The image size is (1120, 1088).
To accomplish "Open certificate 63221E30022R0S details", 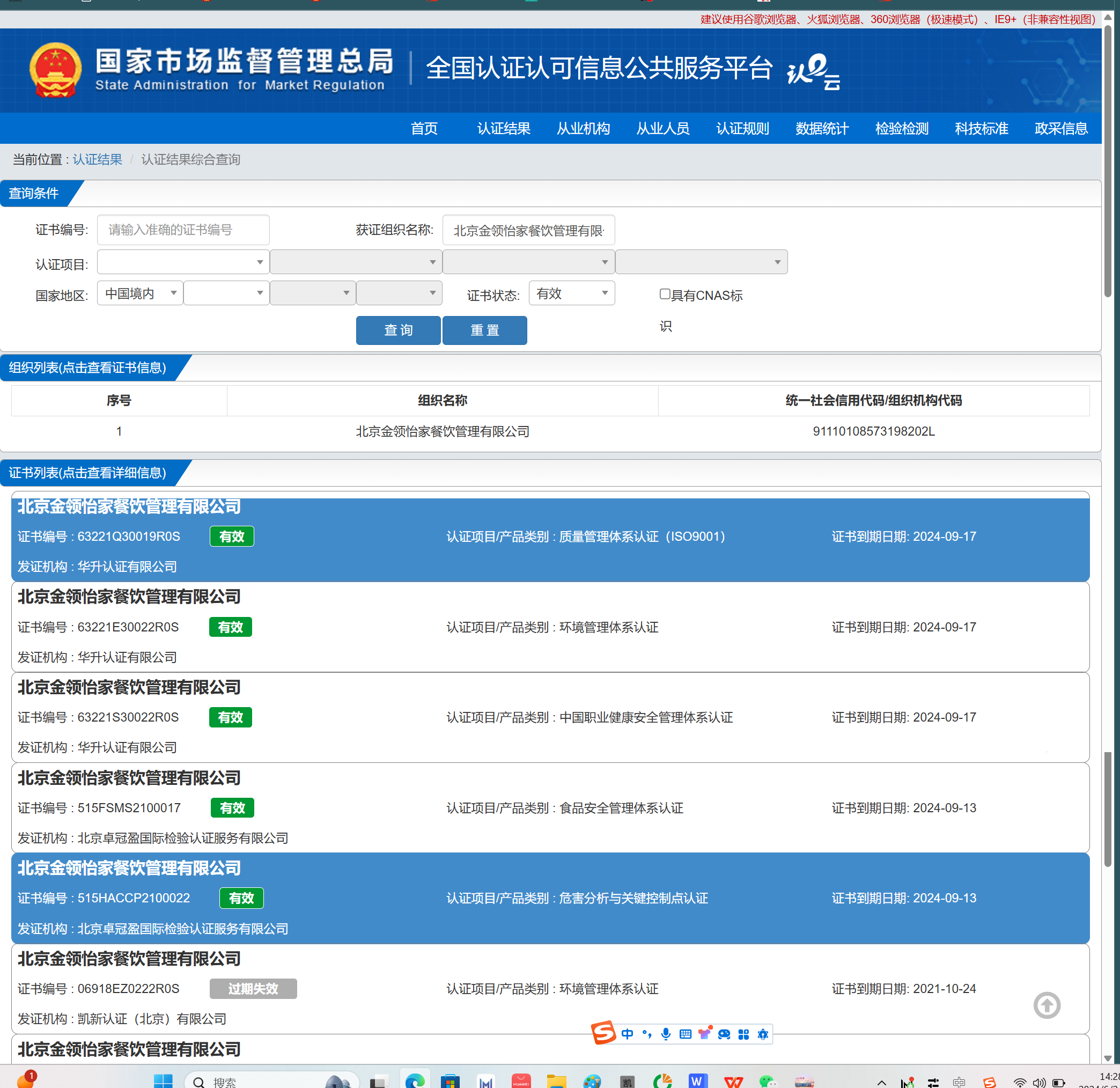I will click(x=550, y=627).
